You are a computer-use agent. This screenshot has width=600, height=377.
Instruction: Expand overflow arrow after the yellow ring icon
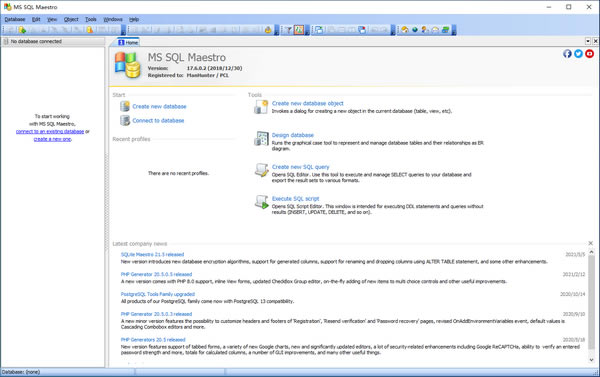[x=276, y=30]
